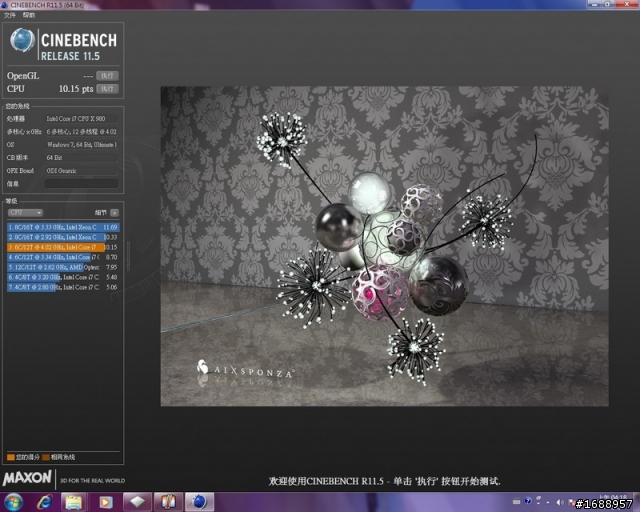Click the cores field showing 6 cores, 12 threads
The height and width of the screenshot is (512, 640).
pos(82,131)
